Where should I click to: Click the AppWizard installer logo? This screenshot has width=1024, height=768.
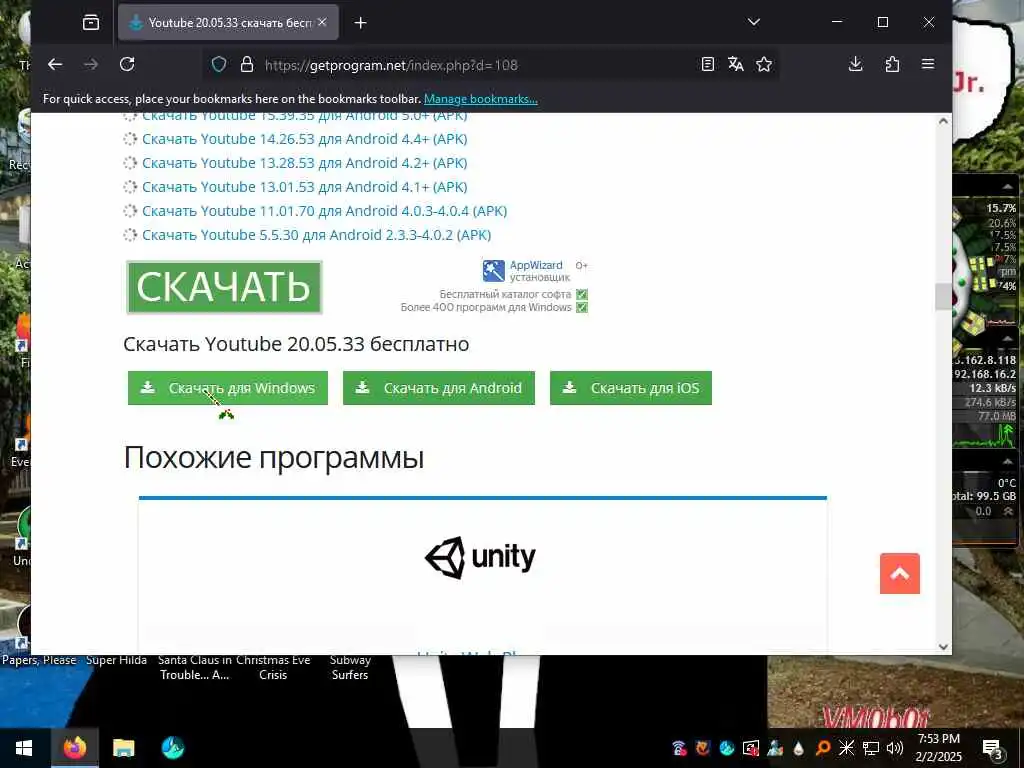pyautogui.click(x=494, y=270)
